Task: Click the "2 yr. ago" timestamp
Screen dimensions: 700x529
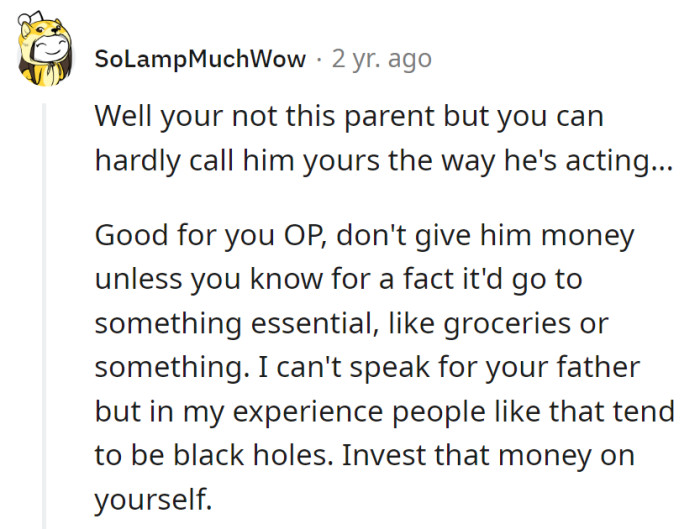Action: (381, 59)
